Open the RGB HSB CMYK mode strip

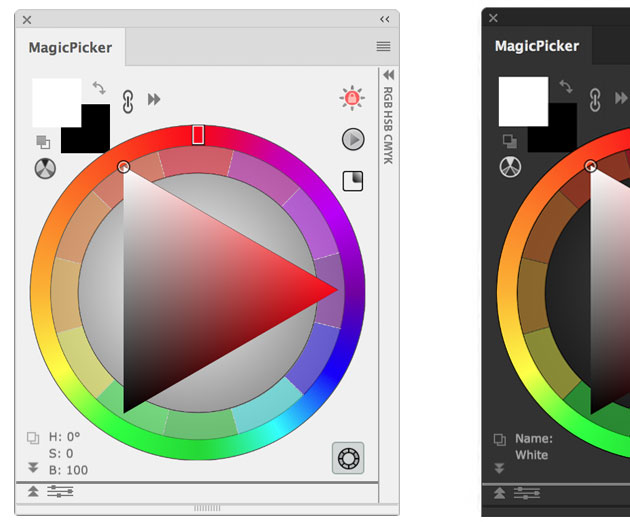(388, 125)
